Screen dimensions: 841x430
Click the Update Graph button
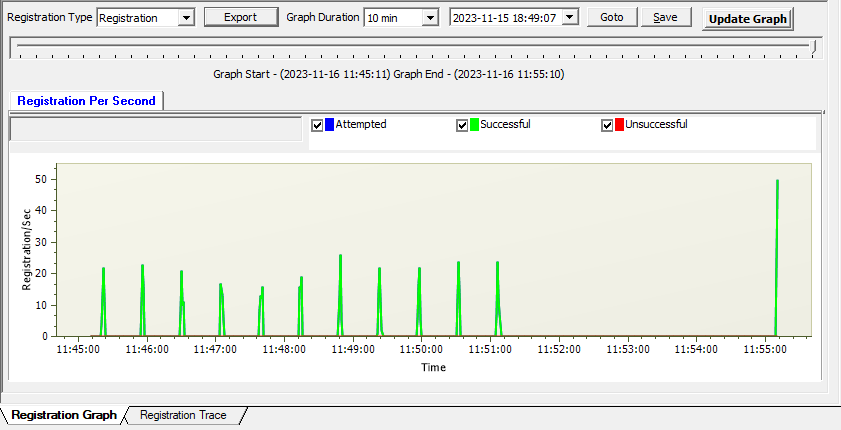pyautogui.click(x=748, y=19)
